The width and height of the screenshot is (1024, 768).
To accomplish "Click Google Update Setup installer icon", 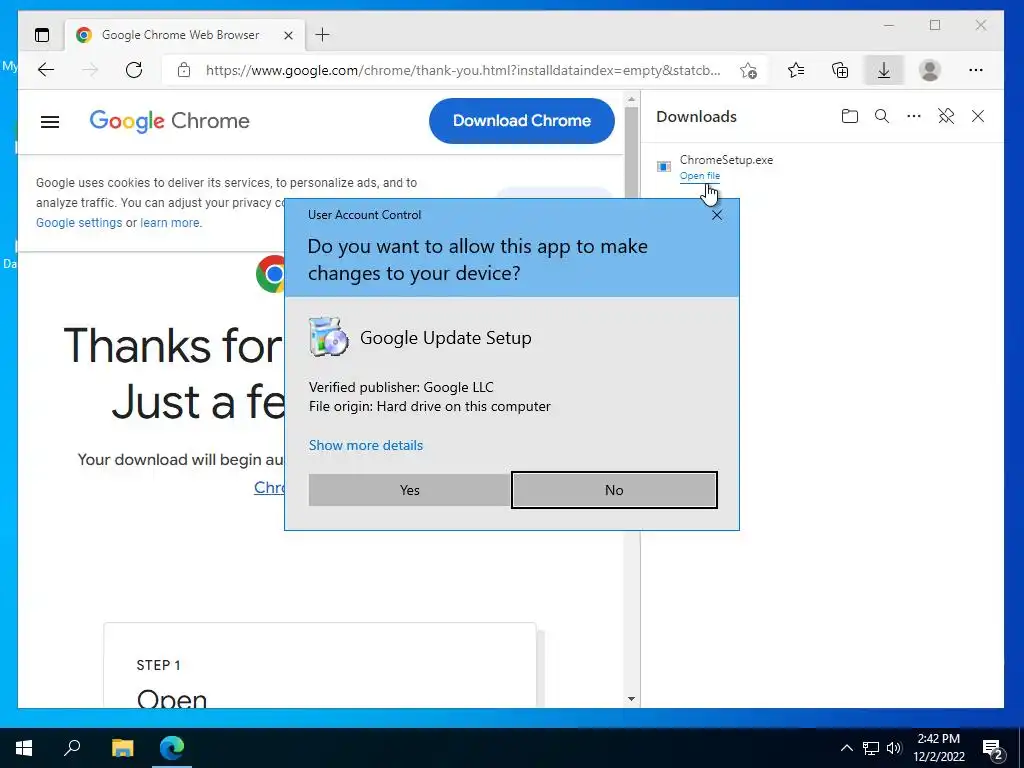I will (328, 337).
